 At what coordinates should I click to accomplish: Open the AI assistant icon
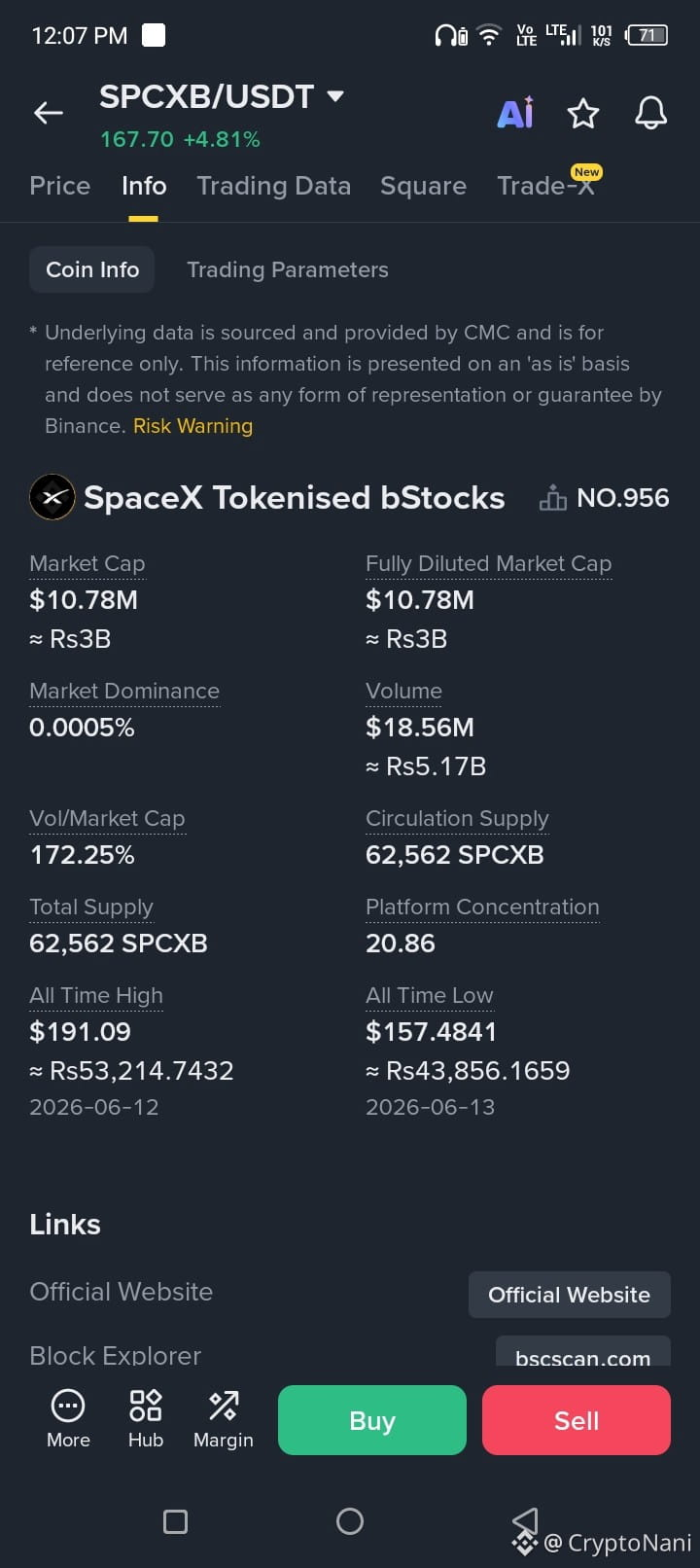point(515,113)
